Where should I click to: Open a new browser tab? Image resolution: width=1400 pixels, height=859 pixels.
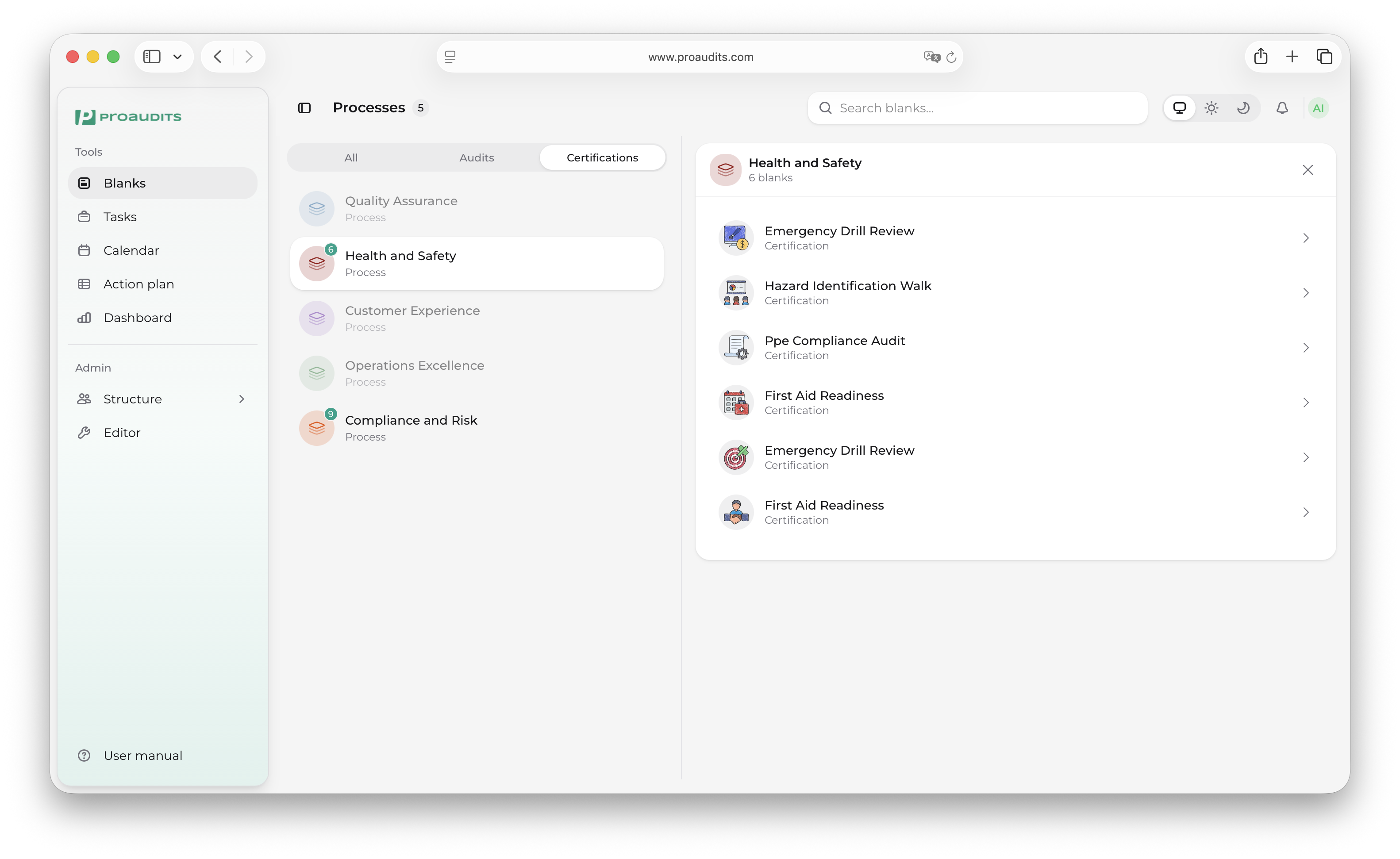pos(1292,56)
